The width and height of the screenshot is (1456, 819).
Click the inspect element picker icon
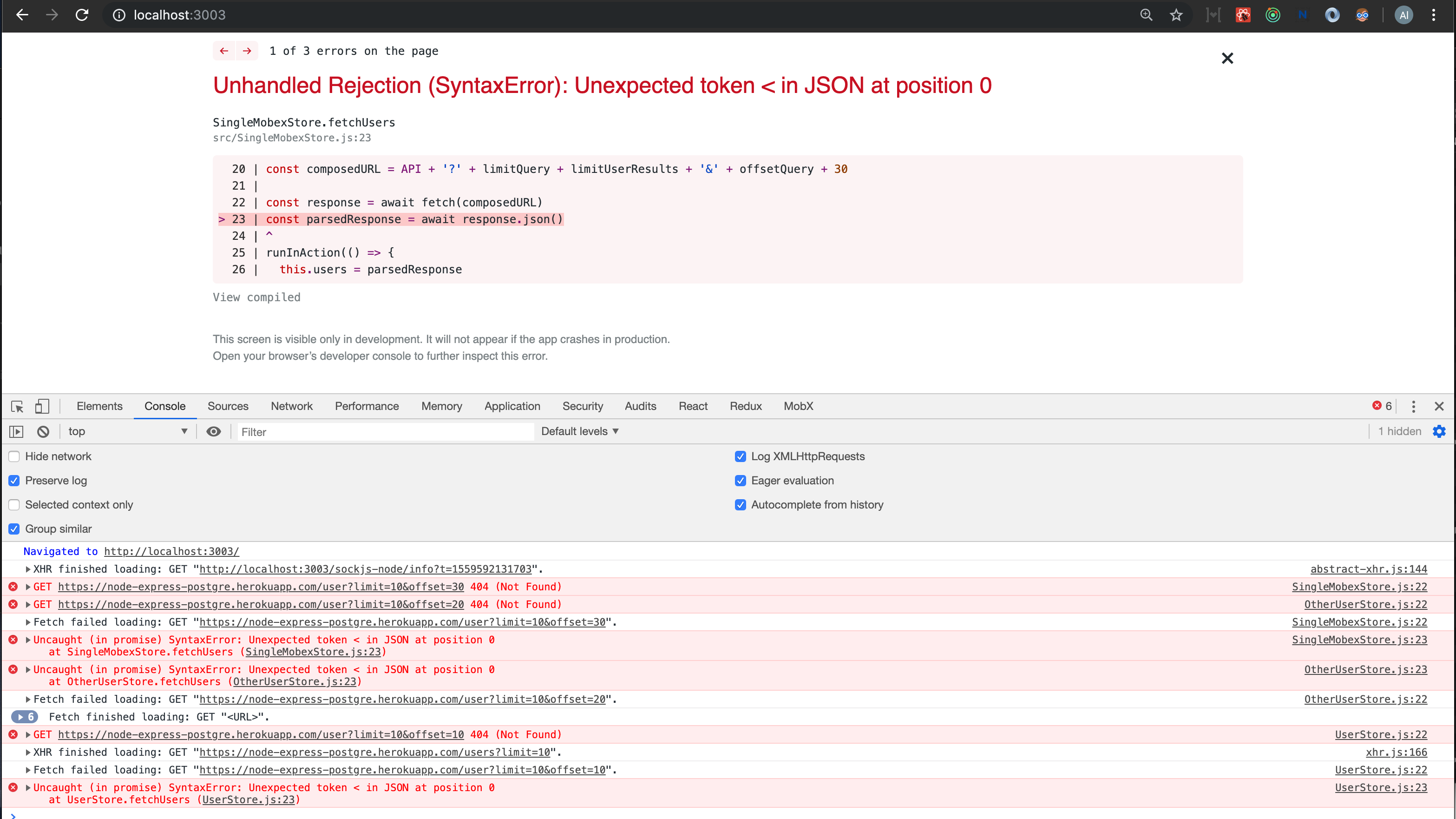point(17,406)
